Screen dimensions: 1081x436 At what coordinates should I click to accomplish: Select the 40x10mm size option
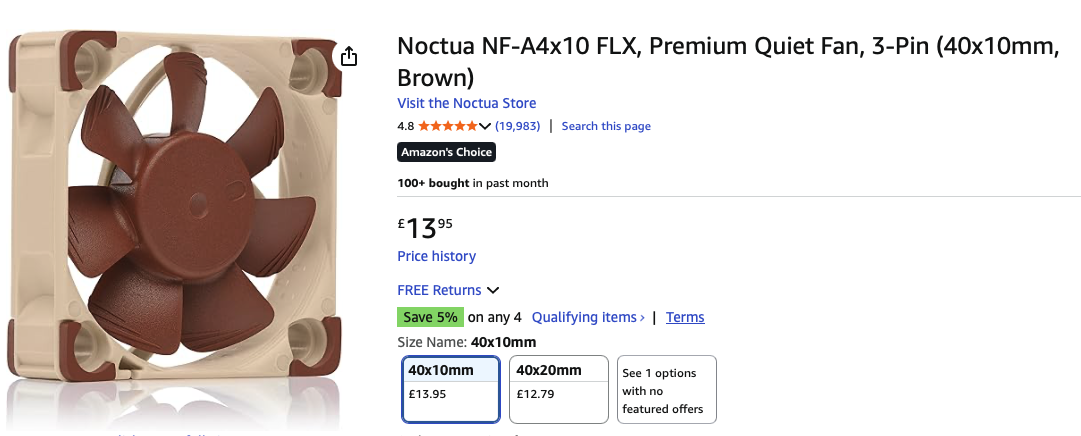[450, 389]
